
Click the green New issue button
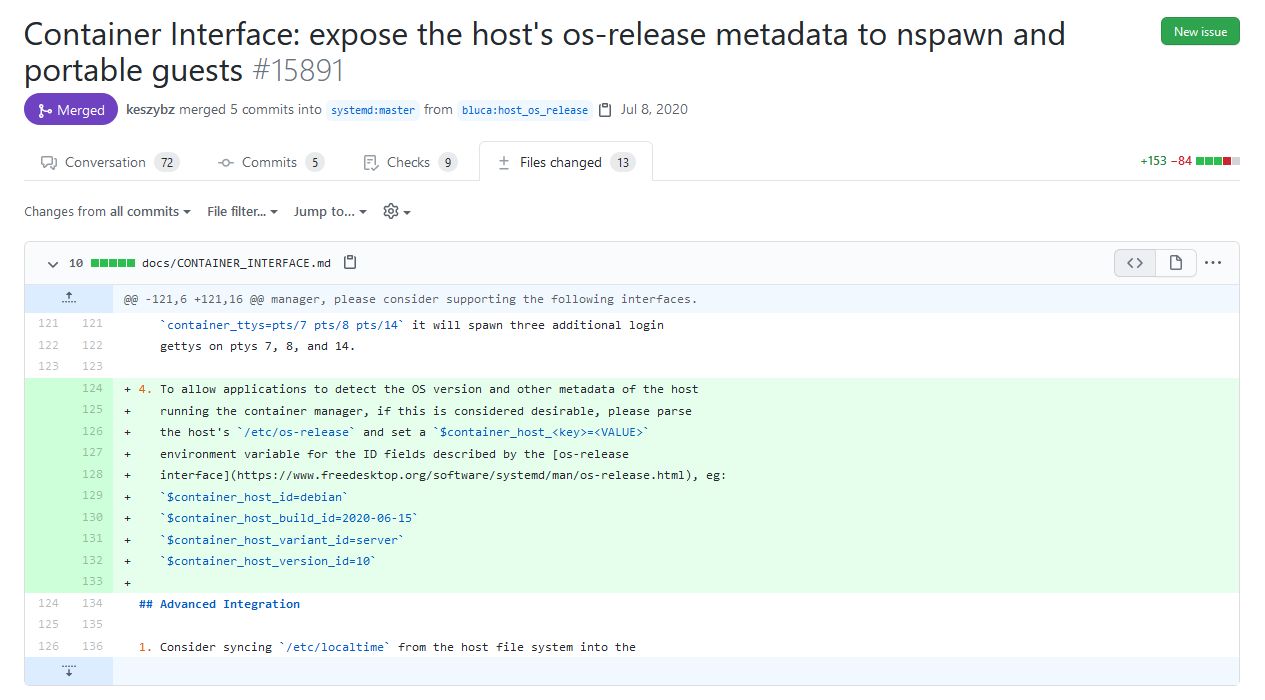[1200, 32]
